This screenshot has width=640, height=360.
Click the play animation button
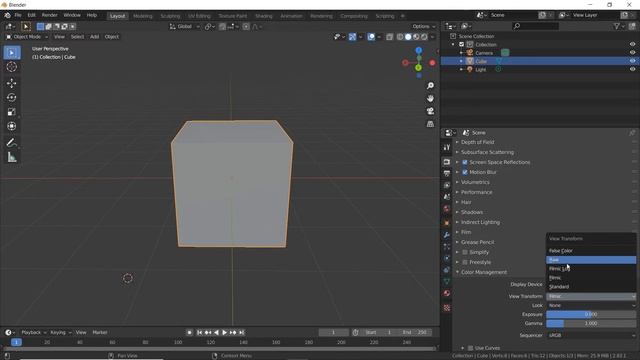click(224, 333)
